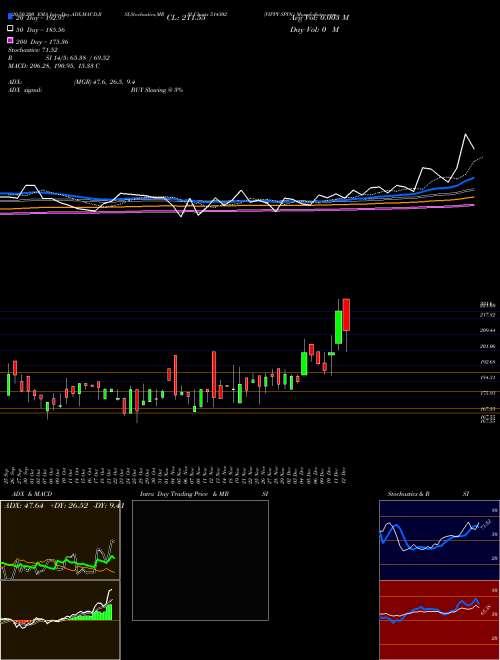
Task: Click the 217.32 price axis label
Action: tap(487, 315)
